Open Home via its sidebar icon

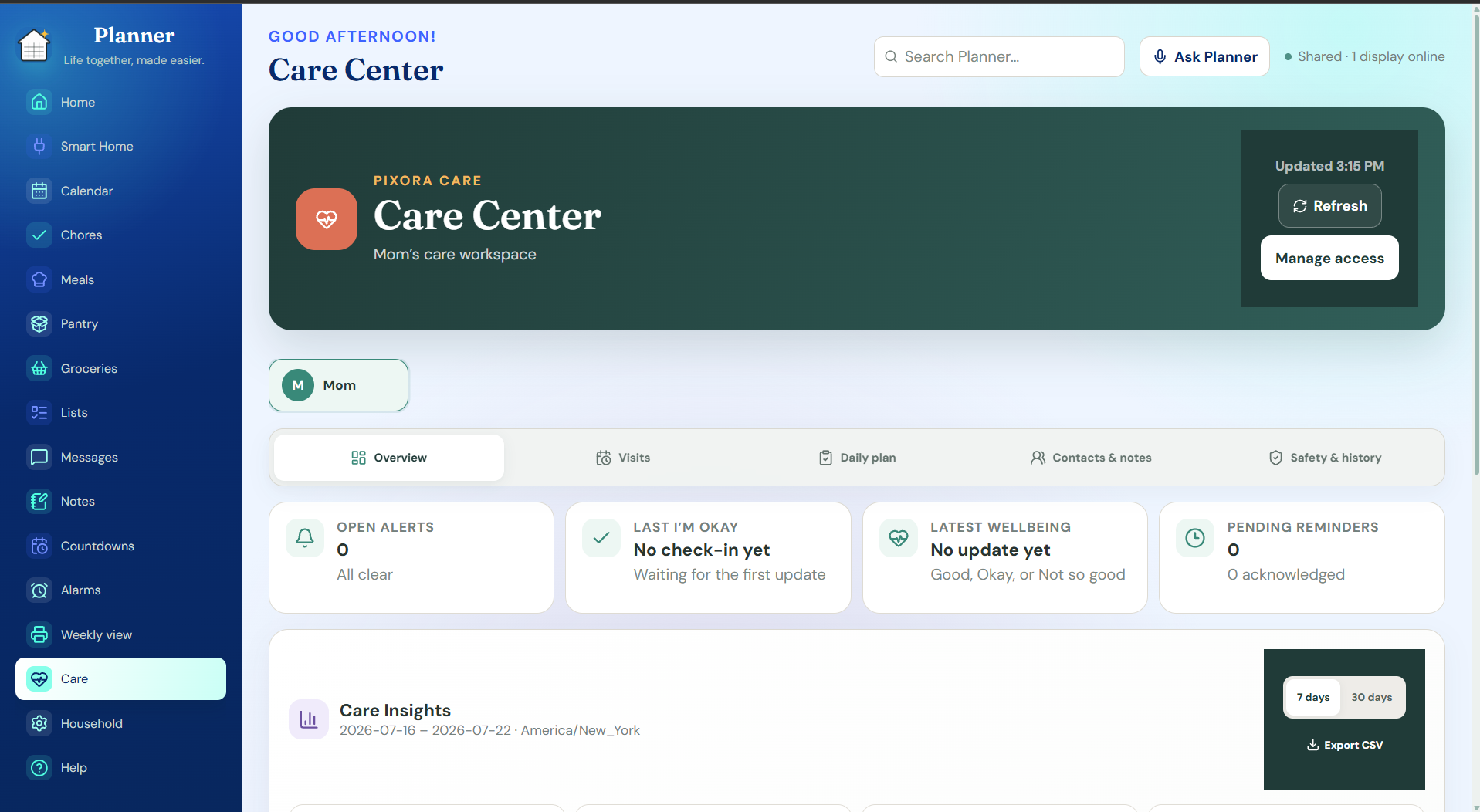[39, 102]
